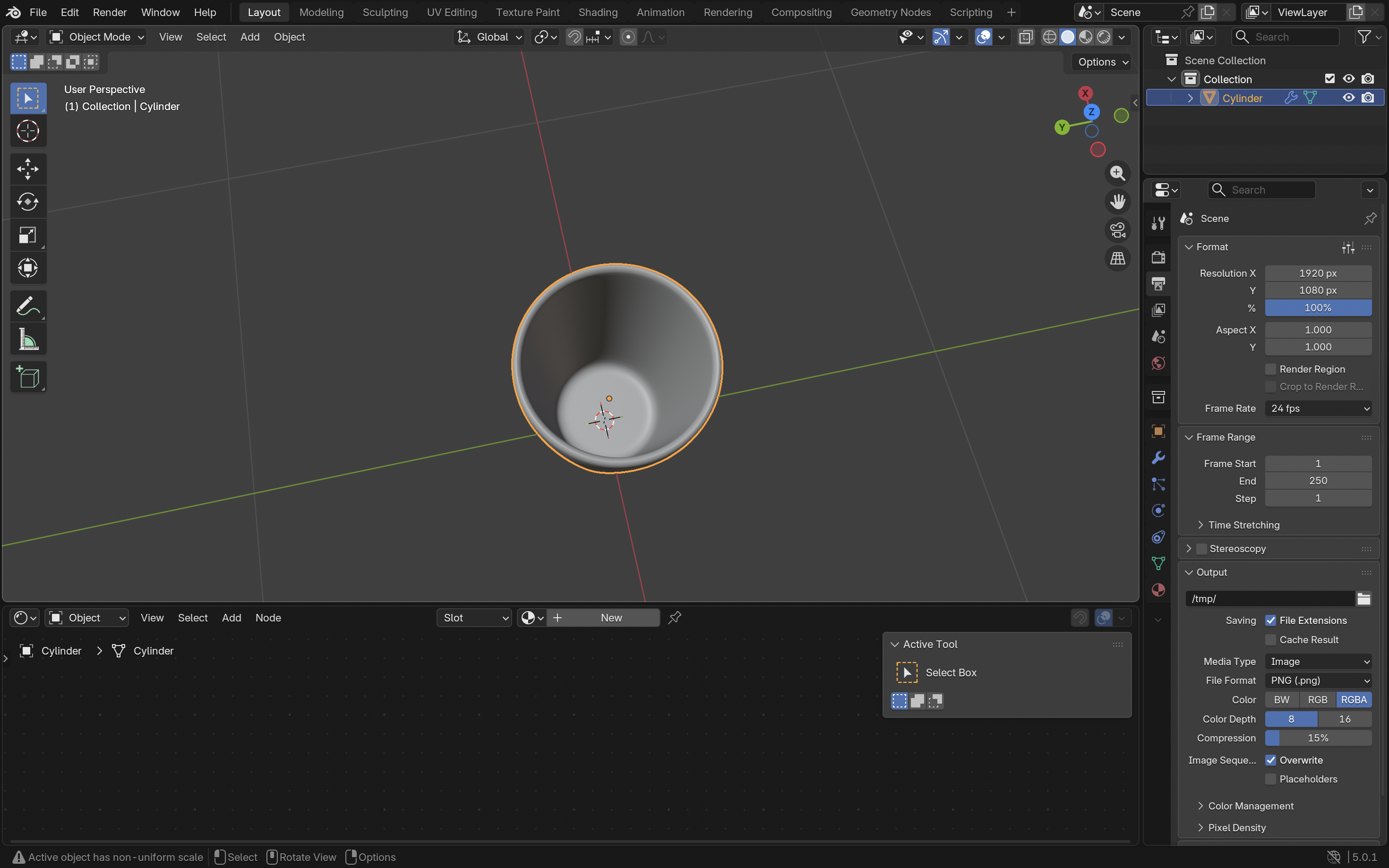Image resolution: width=1389 pixels, height=868 pixels.
Task: Hide Cylinder in viewport via eye icon
Action: tap(1348, 98)
